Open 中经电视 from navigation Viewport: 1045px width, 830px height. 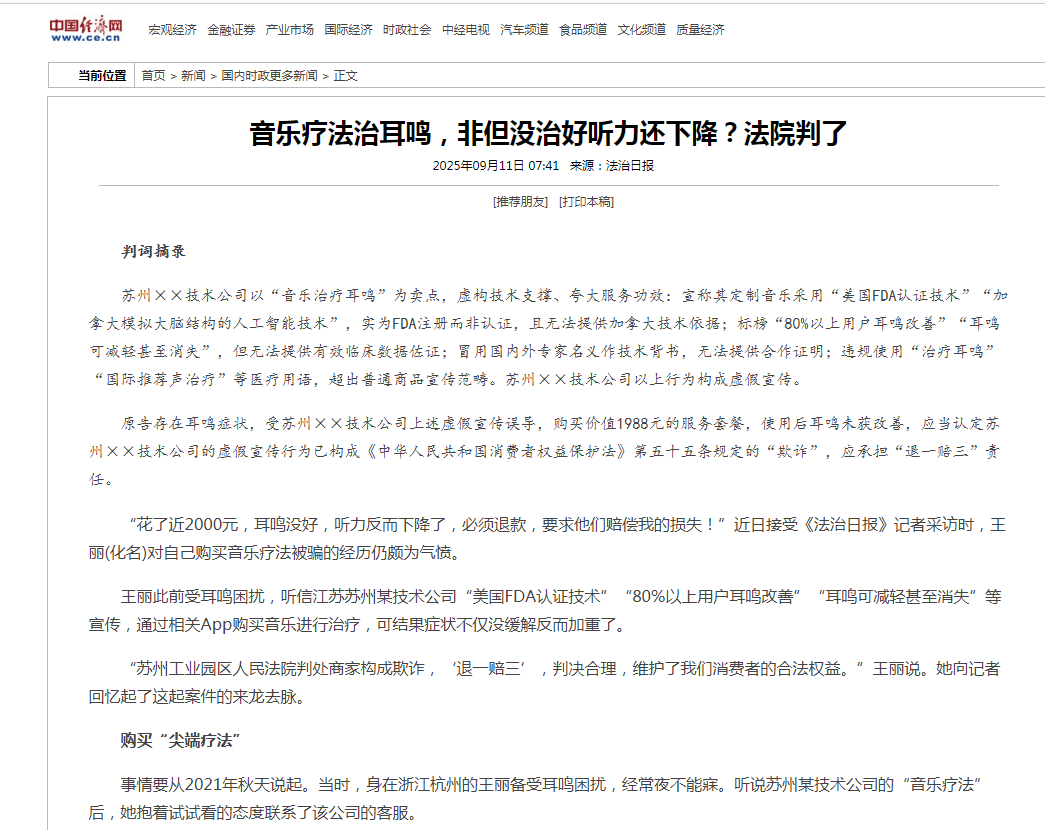tap(465, 30)
